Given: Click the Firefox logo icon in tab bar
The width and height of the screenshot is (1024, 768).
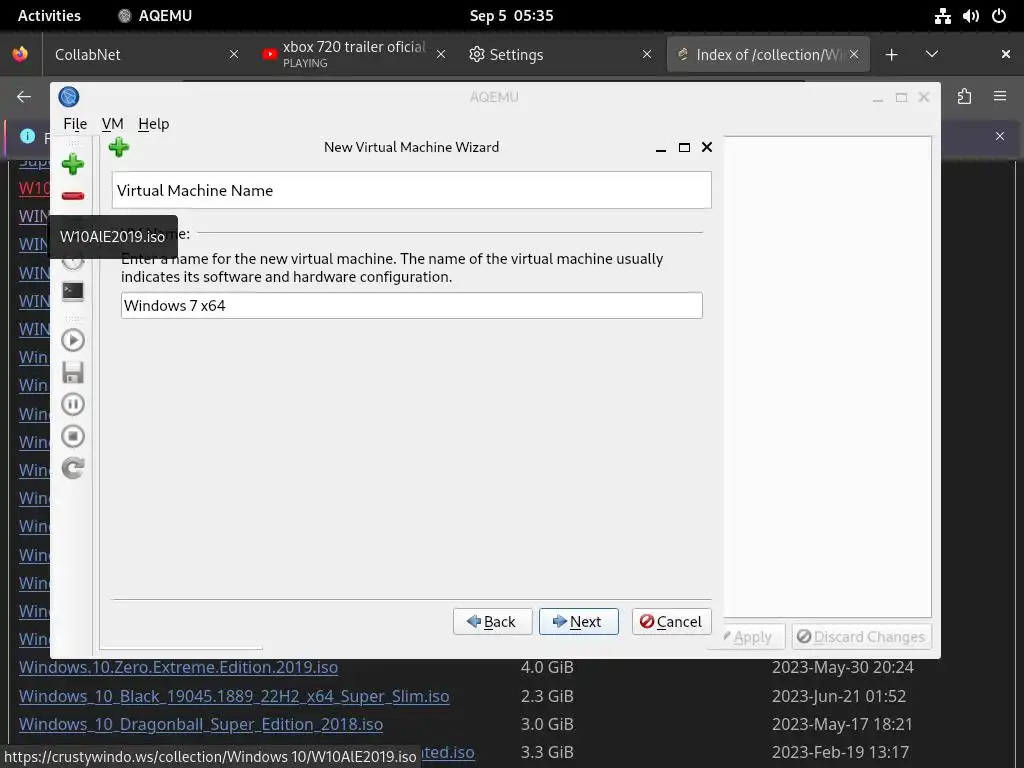Looking at the screenshot, I should point(20,54).
